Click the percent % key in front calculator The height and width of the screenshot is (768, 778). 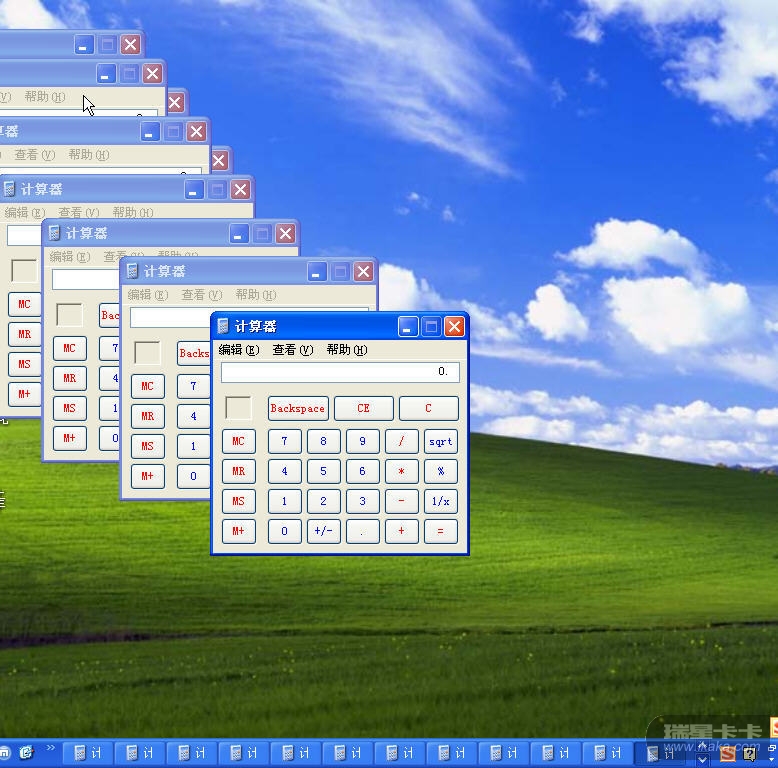tap(441, 471)
